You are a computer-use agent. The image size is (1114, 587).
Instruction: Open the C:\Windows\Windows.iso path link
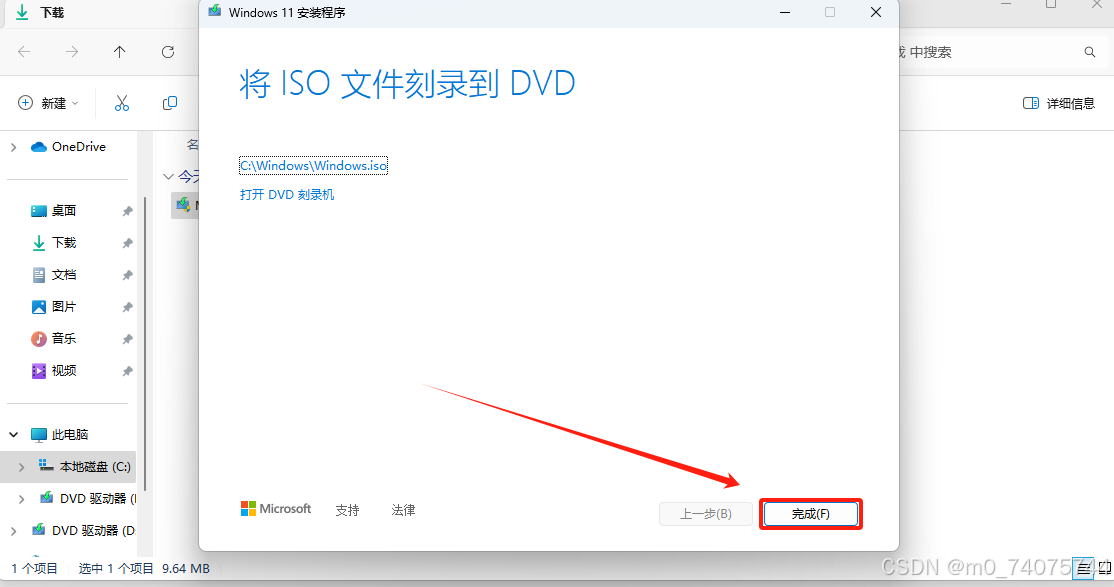[313, 166]
